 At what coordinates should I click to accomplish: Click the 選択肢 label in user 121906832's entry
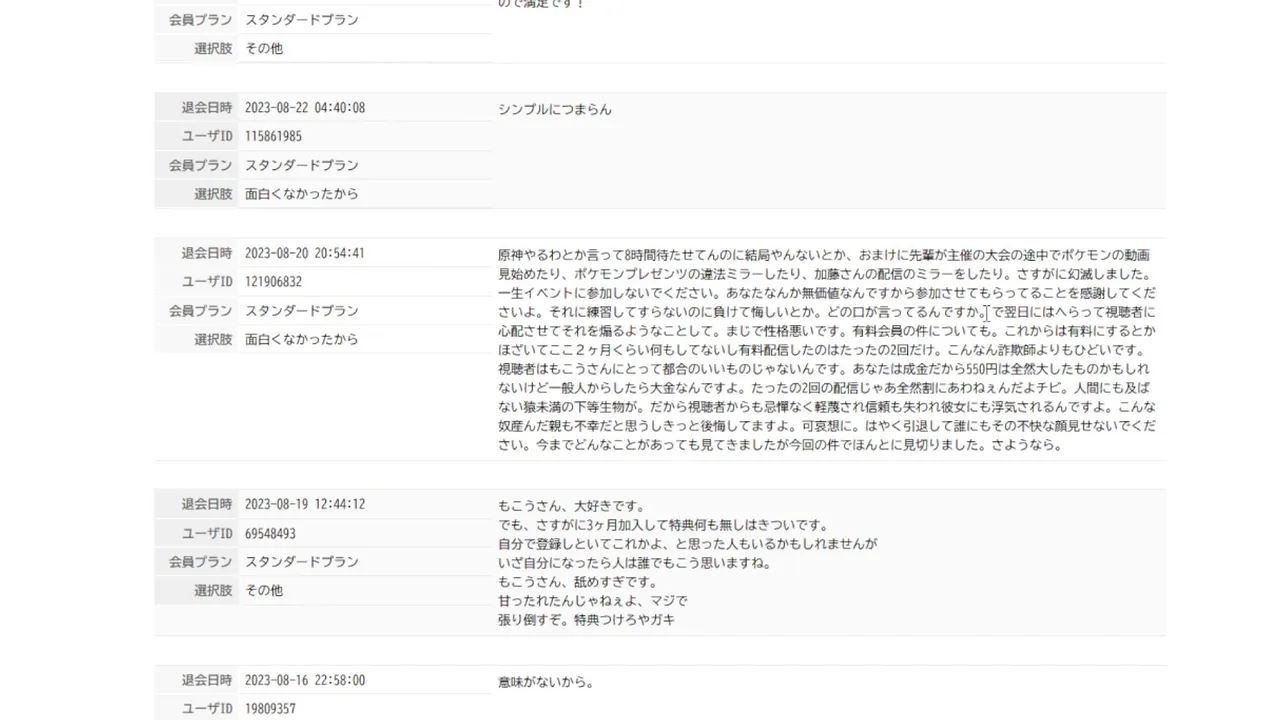click(213, 340)
